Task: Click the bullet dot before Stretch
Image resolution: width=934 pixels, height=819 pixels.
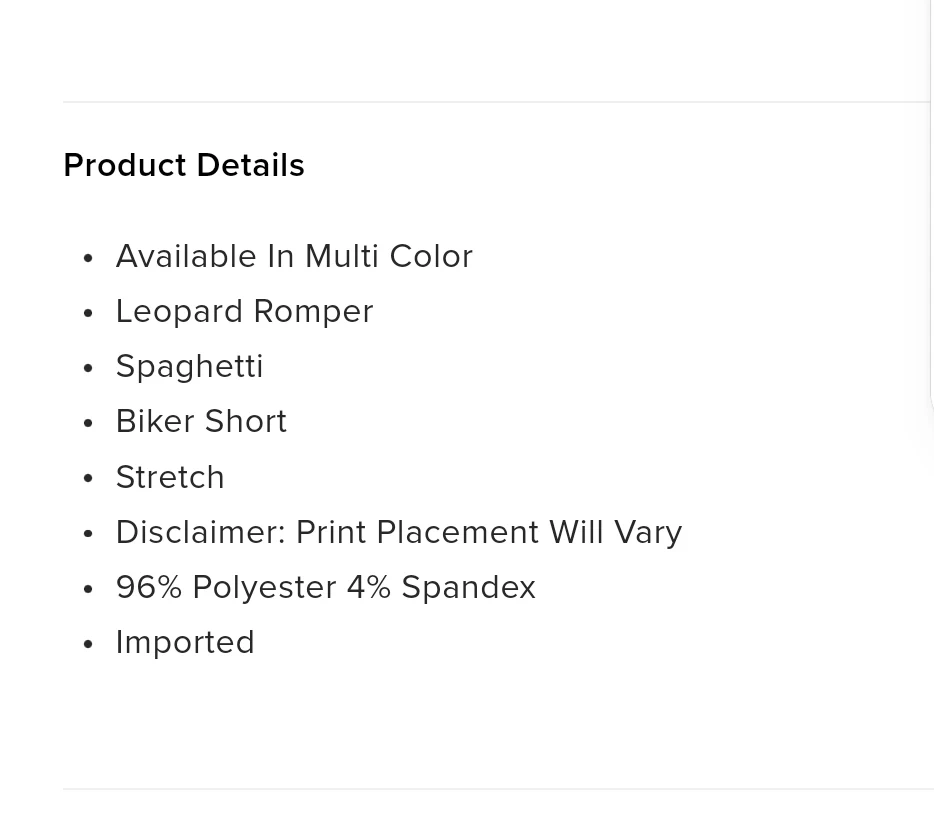Action: [x=89, y=478]
